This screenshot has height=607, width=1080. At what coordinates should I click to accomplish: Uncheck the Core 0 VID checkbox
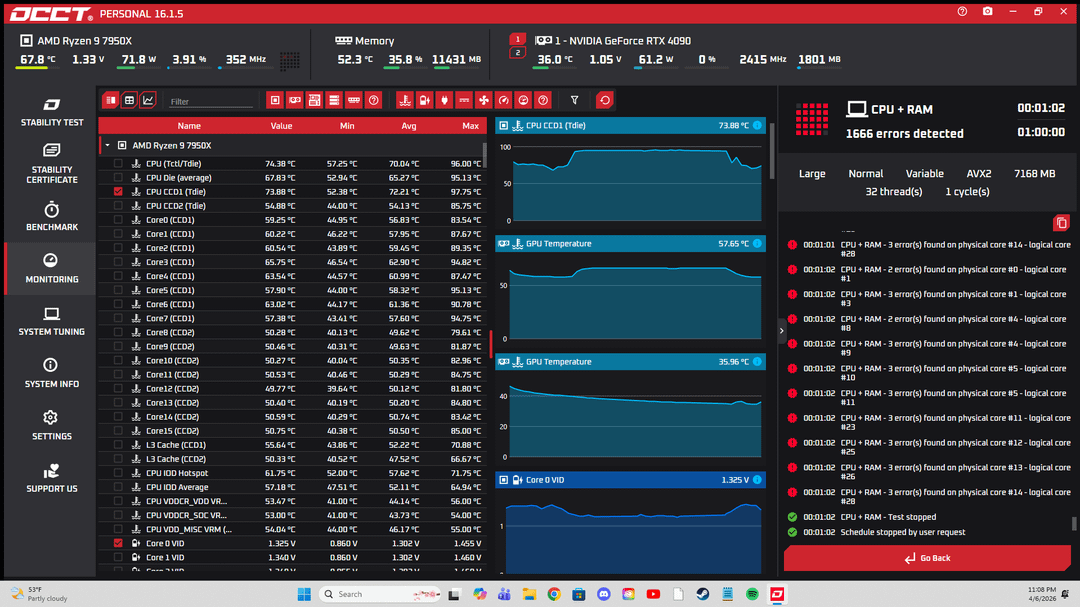[118, 543]
